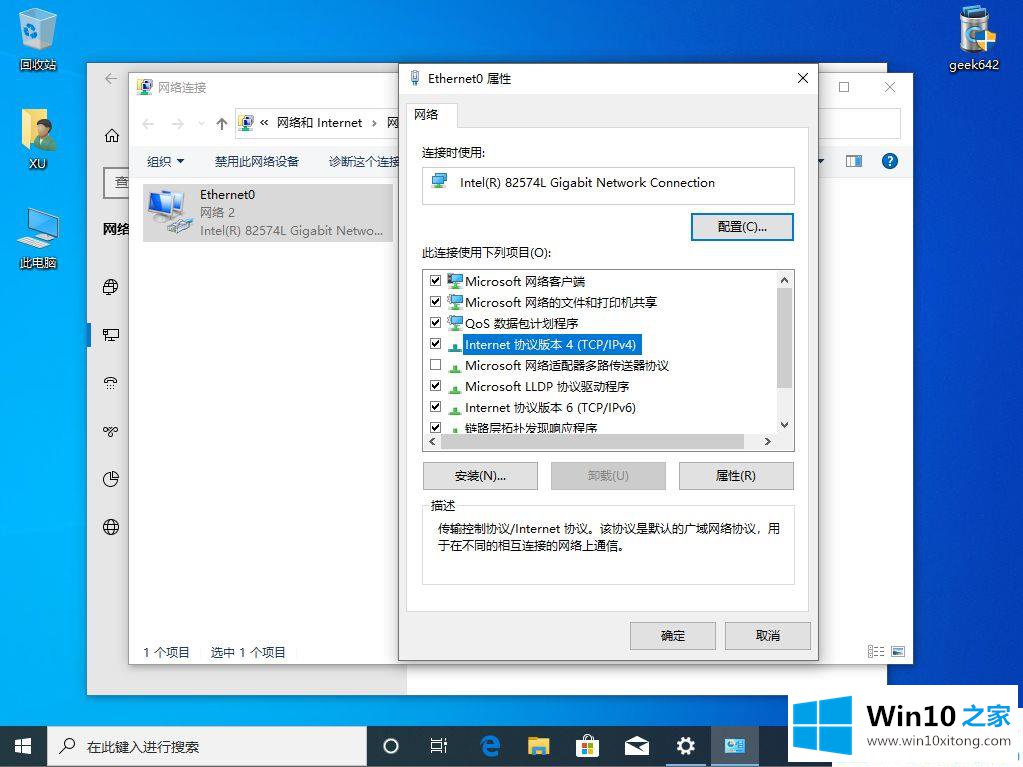Viewport: 1023px width, 767px height.
Task: Uncheck Internet 协议版本 4 (TCP/IPv4) checkbox
Action: pyautogui.click(x=435, y=344)
